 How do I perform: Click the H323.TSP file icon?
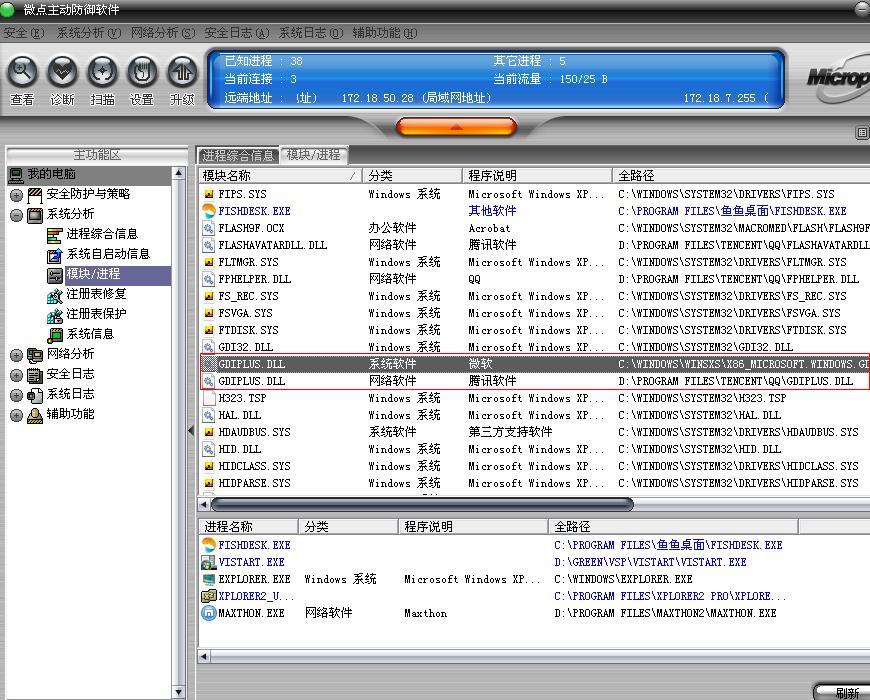[209, 398]
